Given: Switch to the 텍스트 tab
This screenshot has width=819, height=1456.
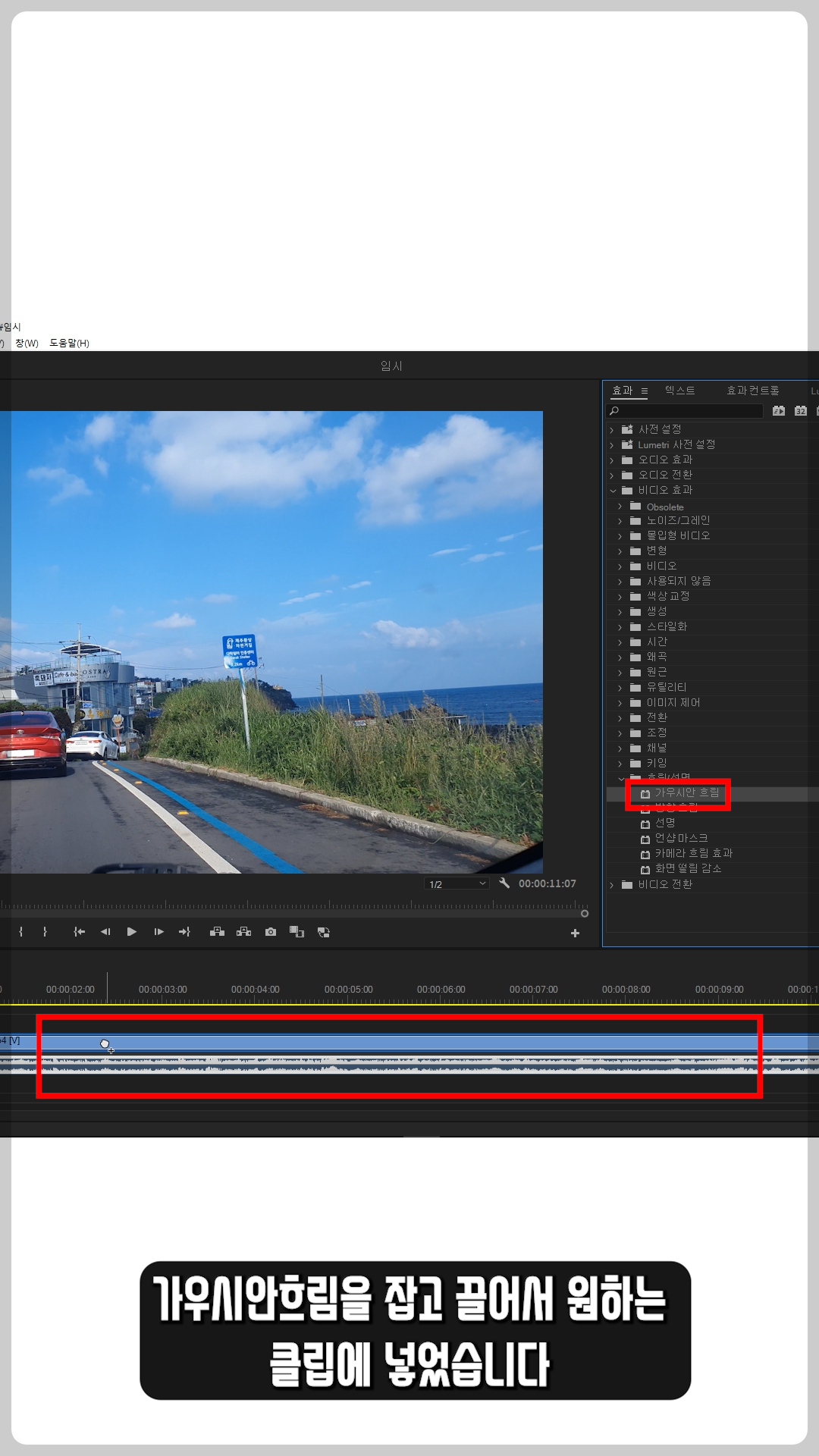Looking at the screenshot, I should coord(680,391).
